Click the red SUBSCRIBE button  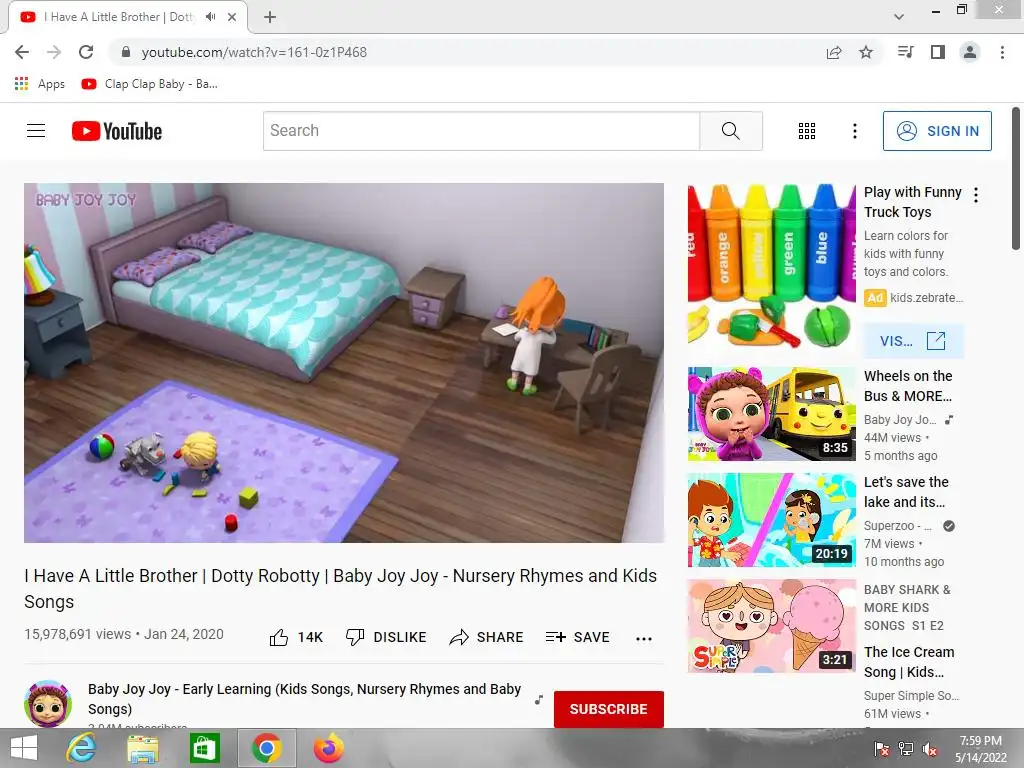[609, 709]
